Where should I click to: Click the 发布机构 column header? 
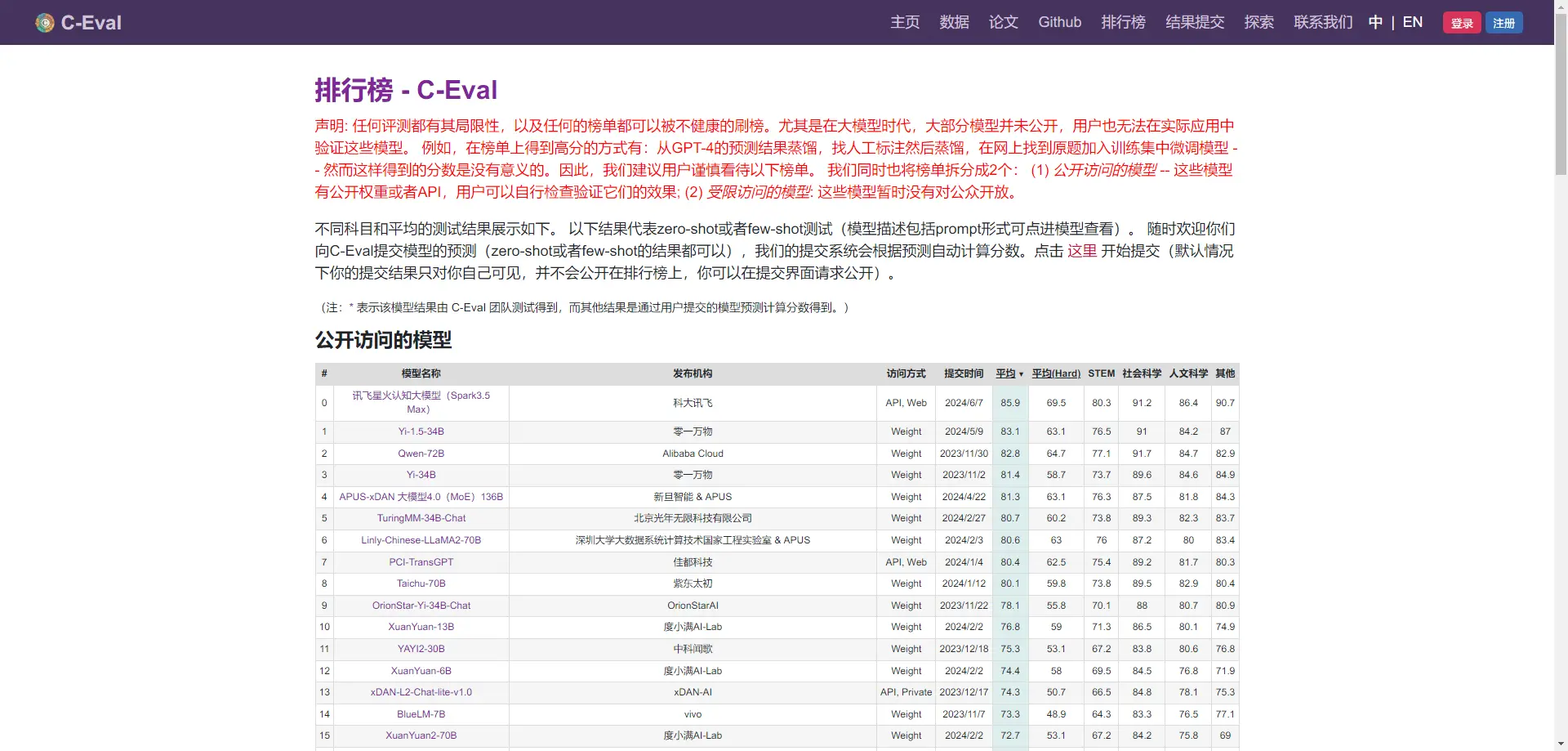coord(693,373)
